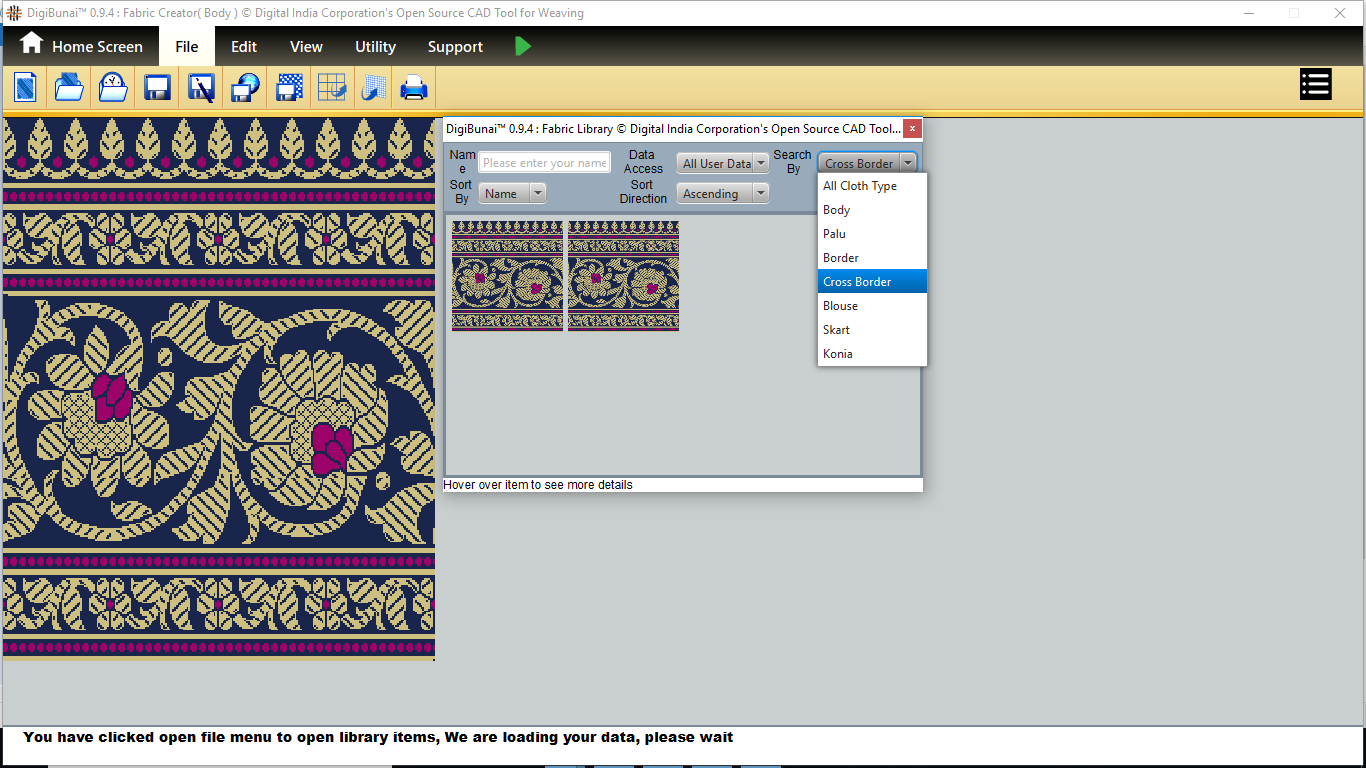This screenshot has height=768, width=1366.
Task: Open fabric from folder icon
Action: tap(69, 88)
